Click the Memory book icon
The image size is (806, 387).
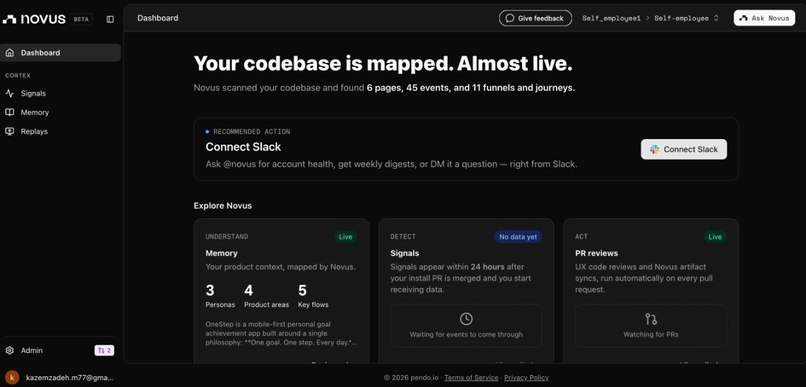click(10, 112)
